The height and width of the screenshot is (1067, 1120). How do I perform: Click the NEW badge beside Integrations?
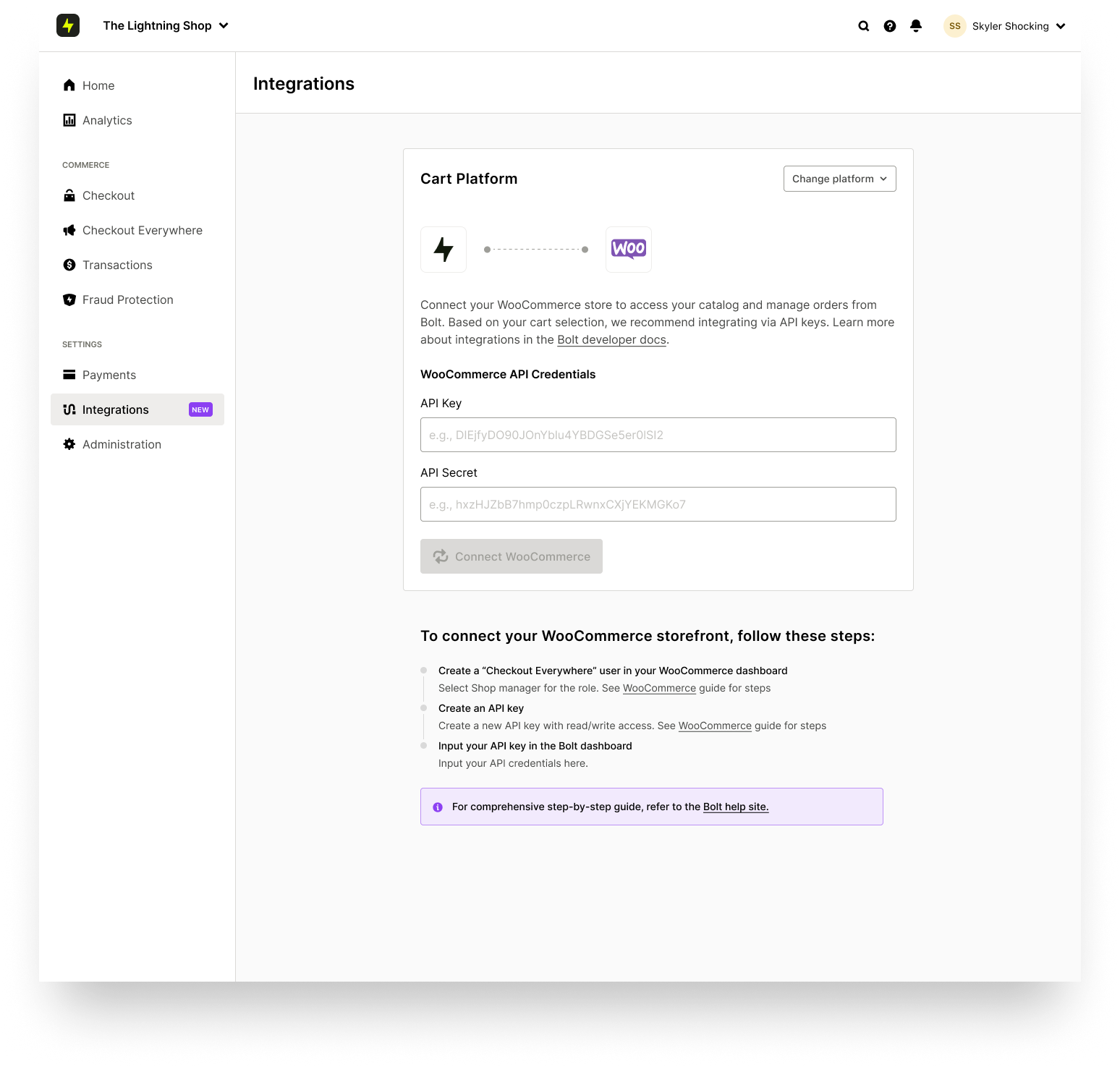pos(200,409)
